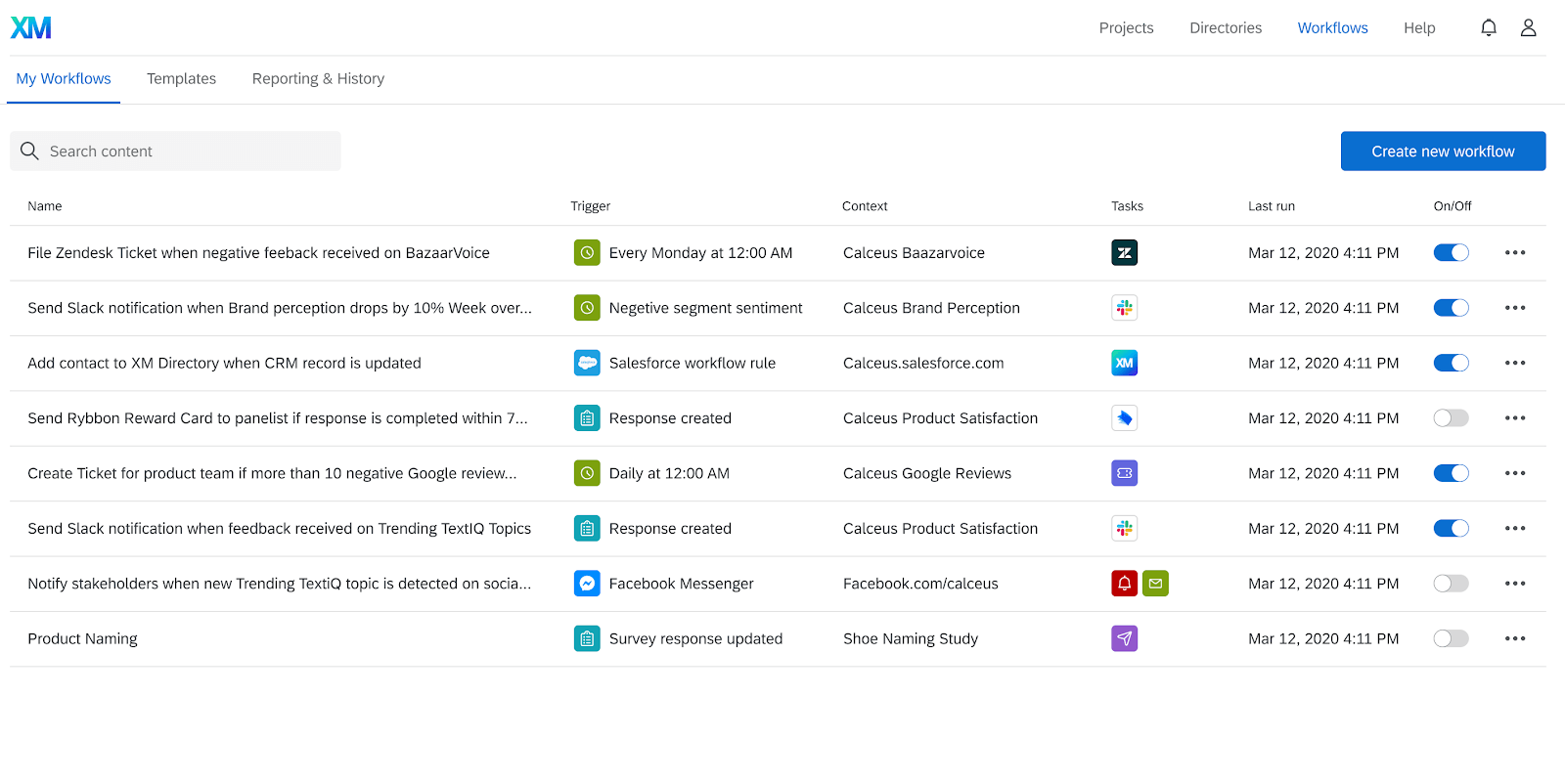Open Notify stakeholders Trending TextiQ workflow
The width and height of the screenshot is (1565, 784).
[280, 584]
